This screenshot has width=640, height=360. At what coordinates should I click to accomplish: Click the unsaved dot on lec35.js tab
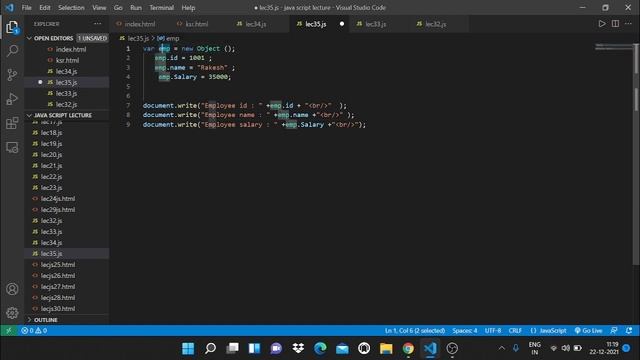pos(342,24)
